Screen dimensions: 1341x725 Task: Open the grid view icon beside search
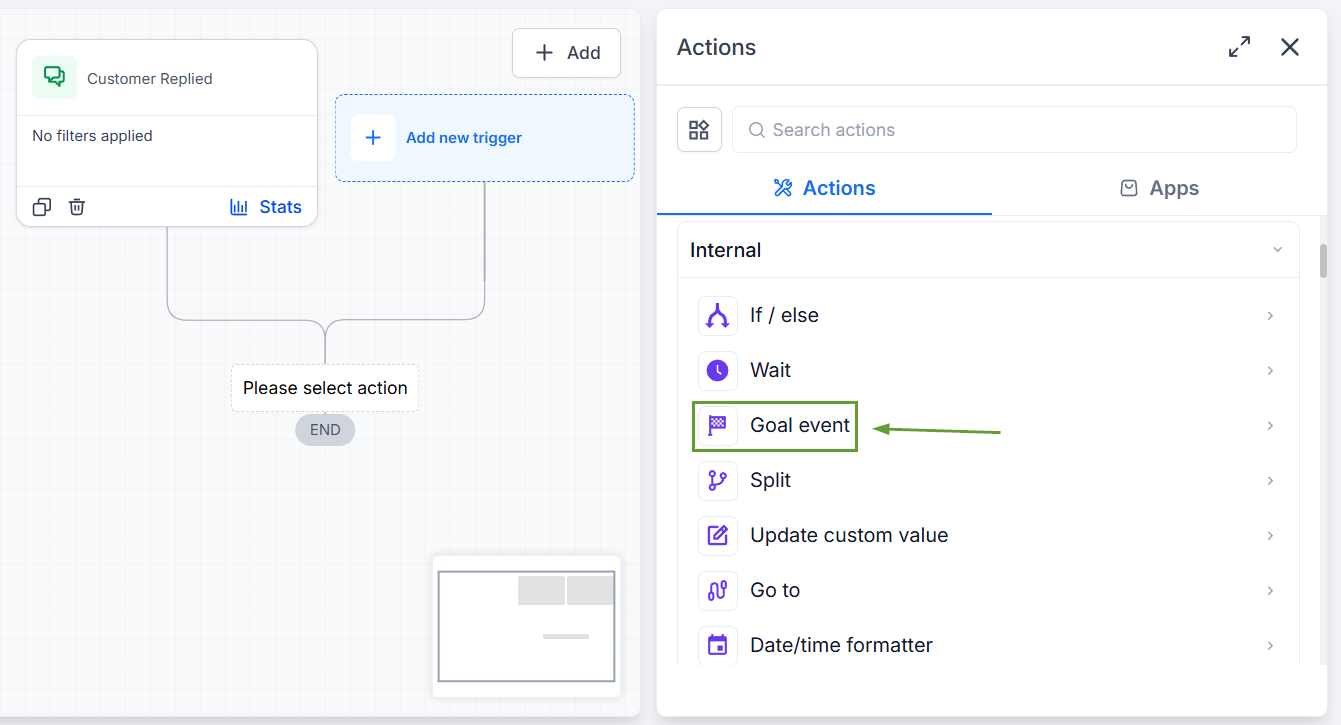click(699, 130)
